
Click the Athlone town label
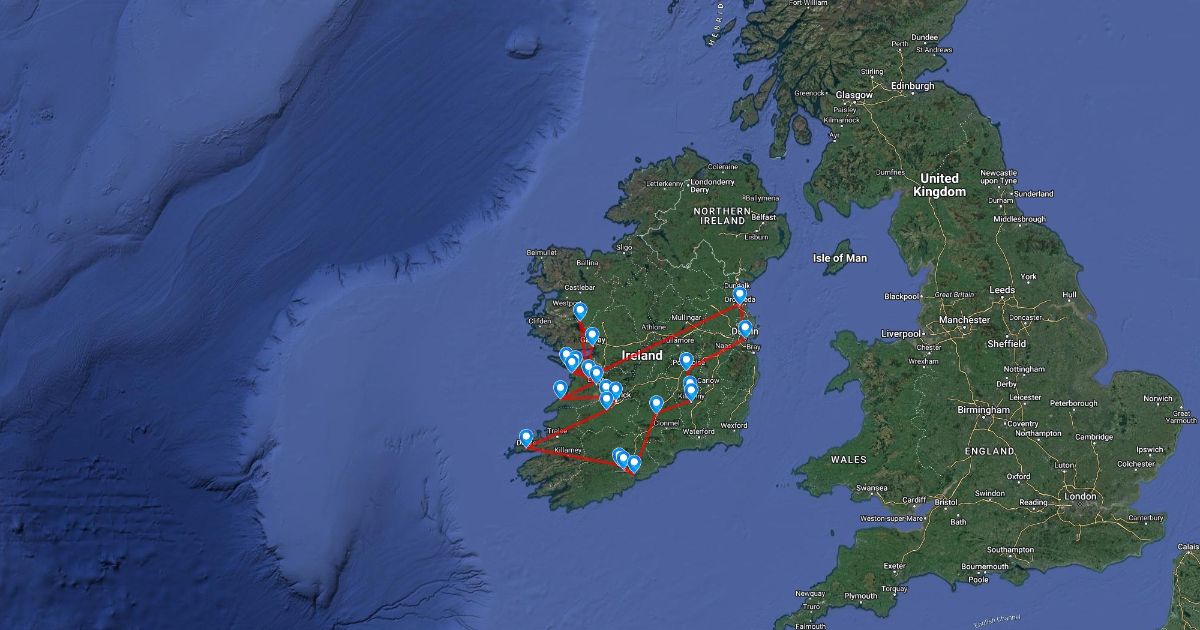653,326
